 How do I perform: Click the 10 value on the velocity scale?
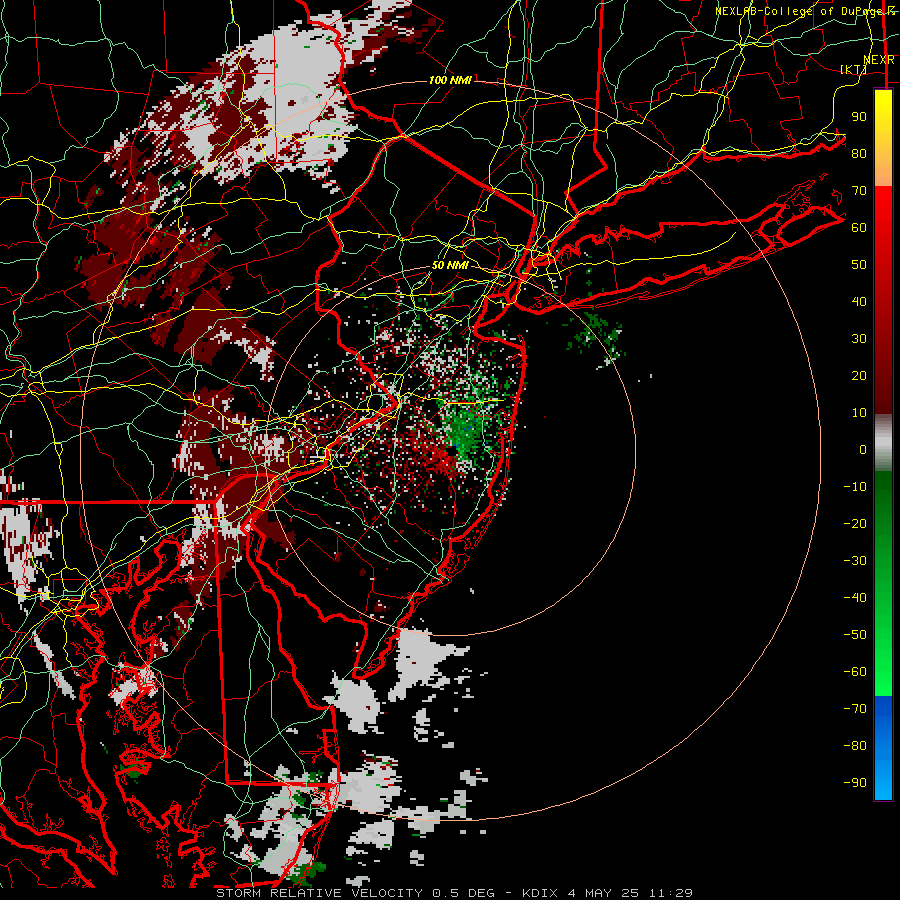point(859,413)
